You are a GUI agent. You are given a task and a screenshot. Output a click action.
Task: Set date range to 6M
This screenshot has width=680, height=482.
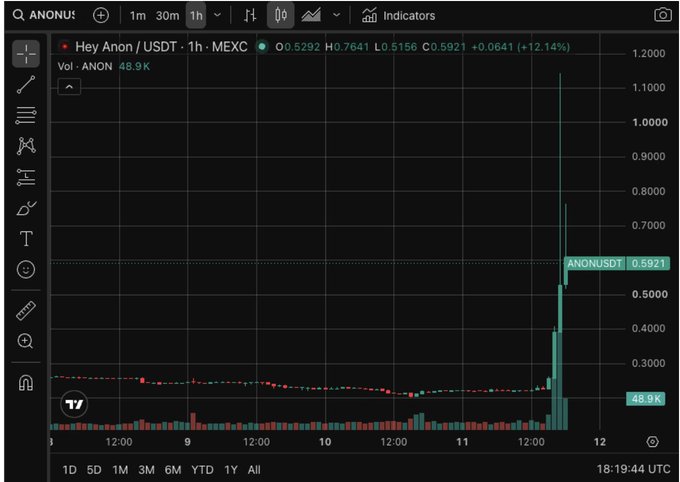tap(173, 469)
